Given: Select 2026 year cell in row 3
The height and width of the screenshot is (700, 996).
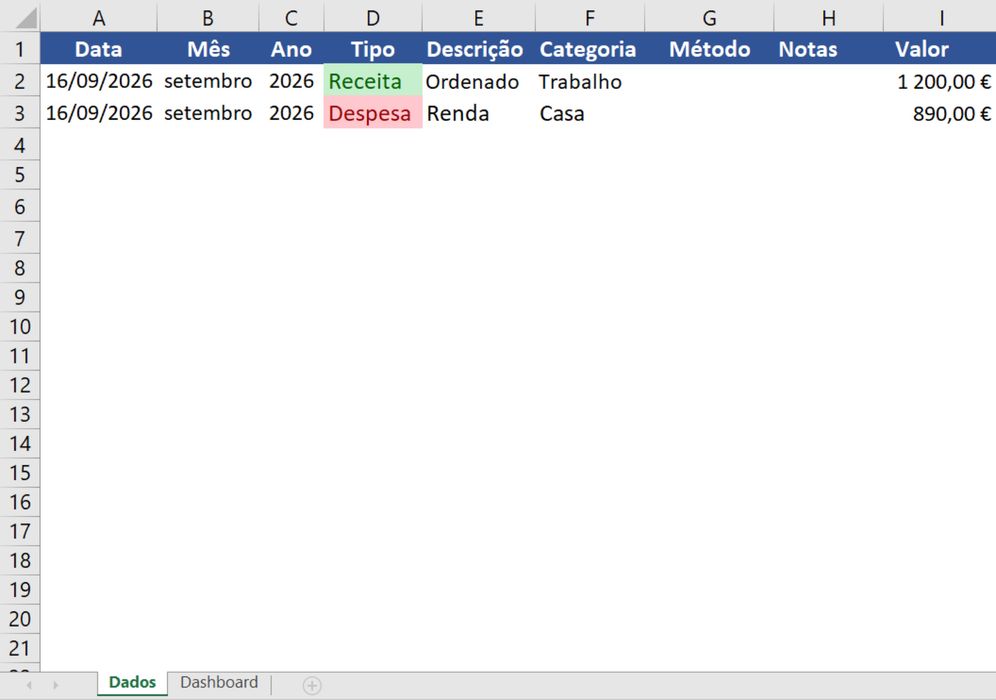Looking at the screenshot, I should tap(291, 113).
